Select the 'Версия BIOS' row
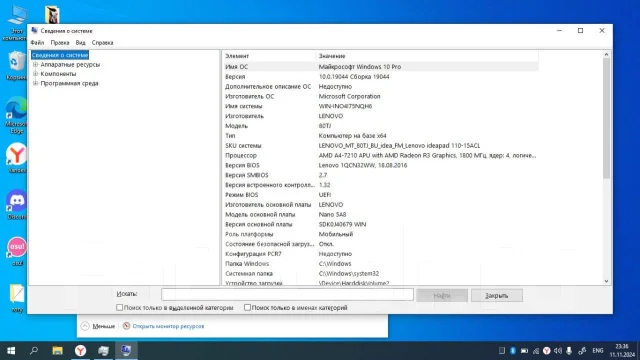Screen dimensions: 640x360 click(380, 165)
